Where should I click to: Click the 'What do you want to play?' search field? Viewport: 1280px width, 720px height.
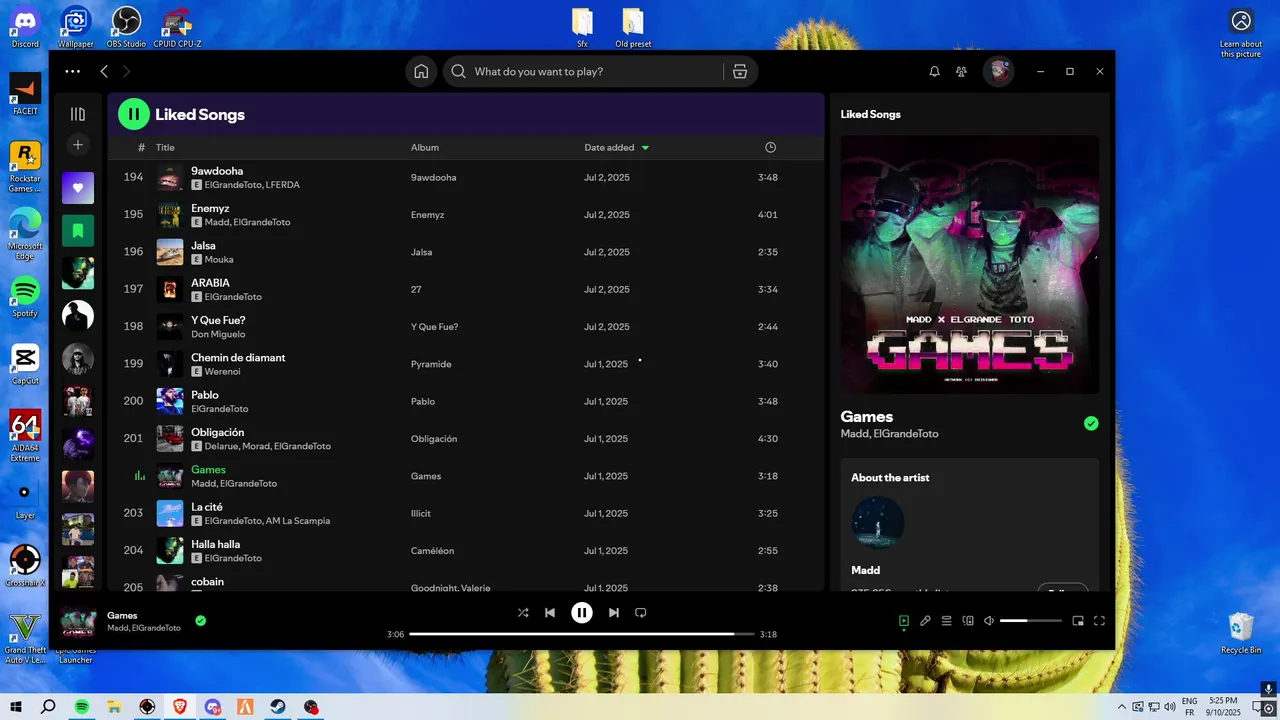583,71
